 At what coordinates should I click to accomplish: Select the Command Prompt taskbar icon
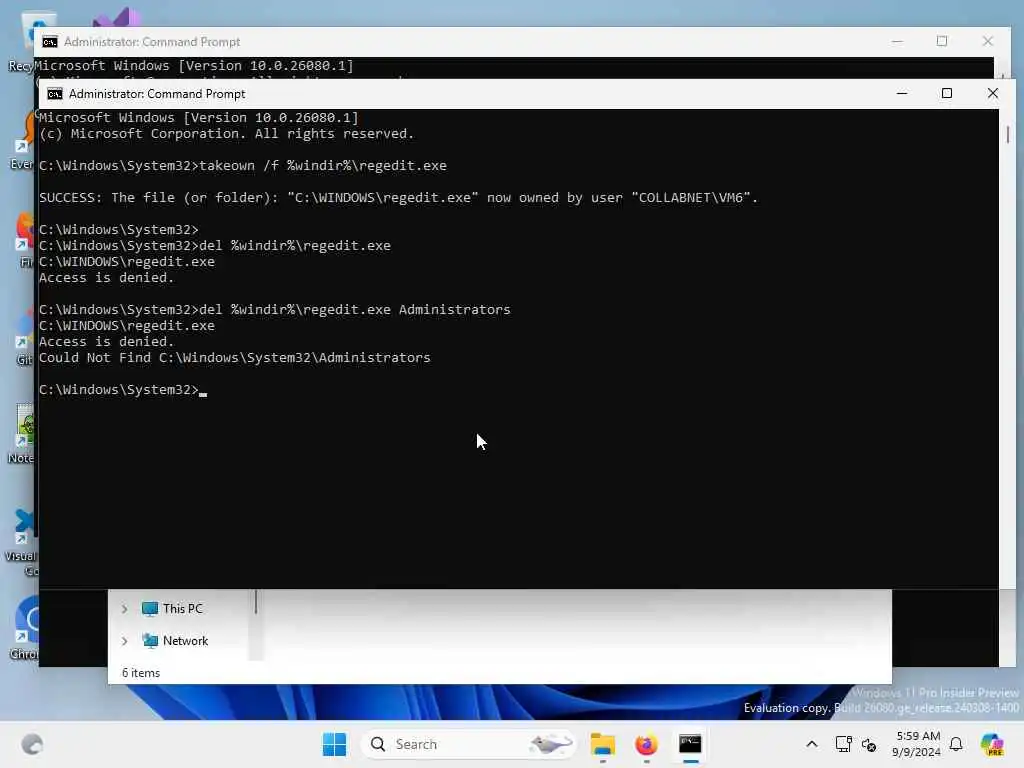pos(690,744)
